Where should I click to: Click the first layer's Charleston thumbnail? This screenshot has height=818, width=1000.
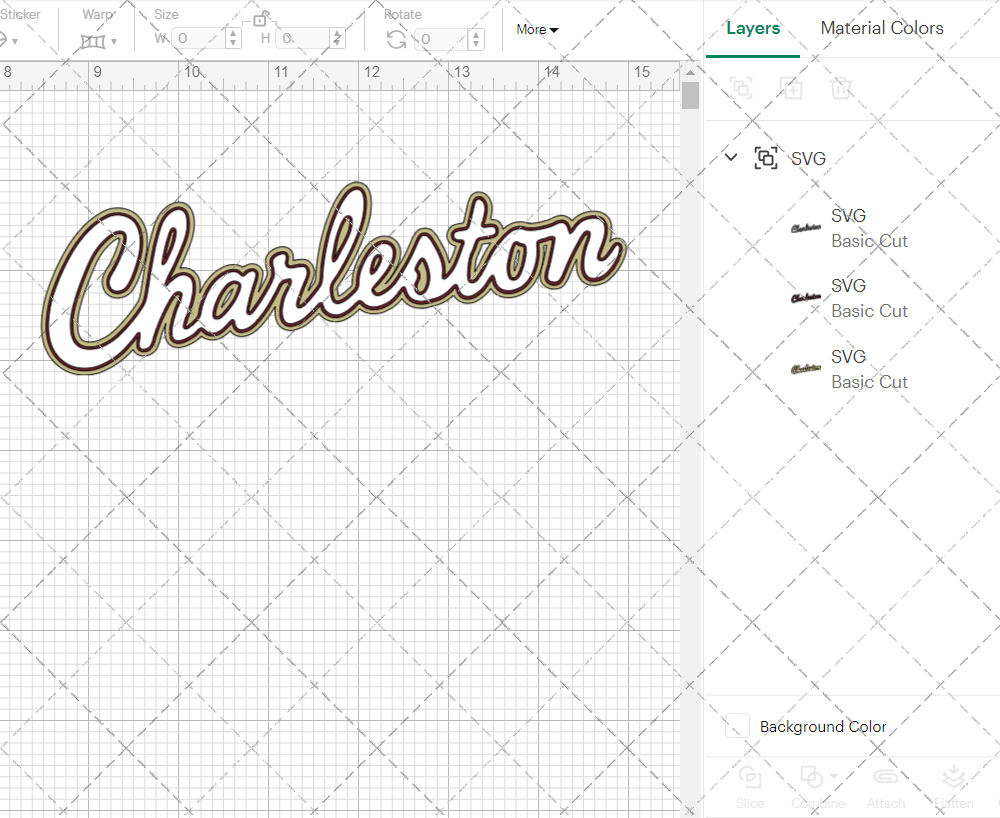805,228
